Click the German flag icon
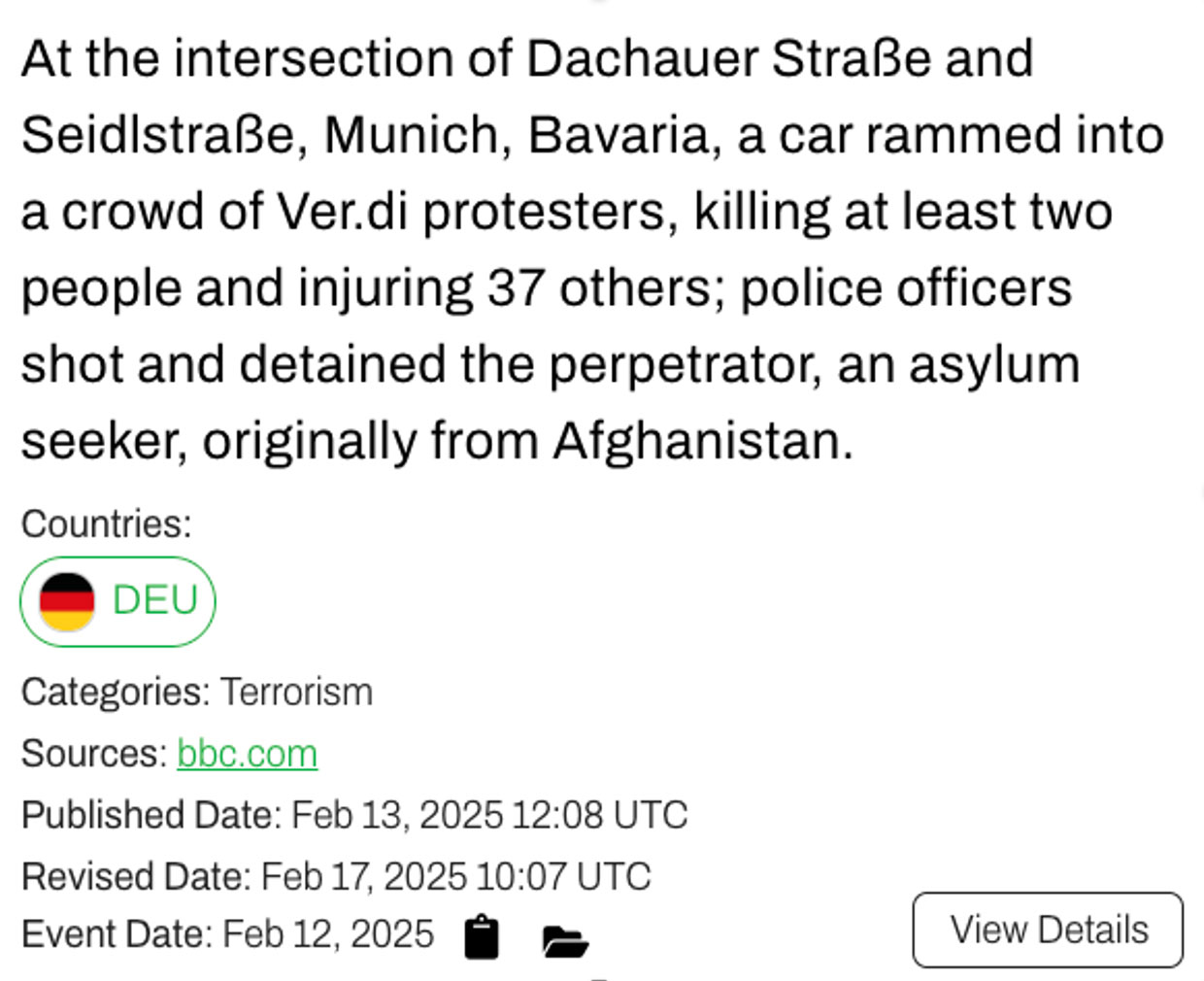 pyautogui.click(x=67, y=601)
